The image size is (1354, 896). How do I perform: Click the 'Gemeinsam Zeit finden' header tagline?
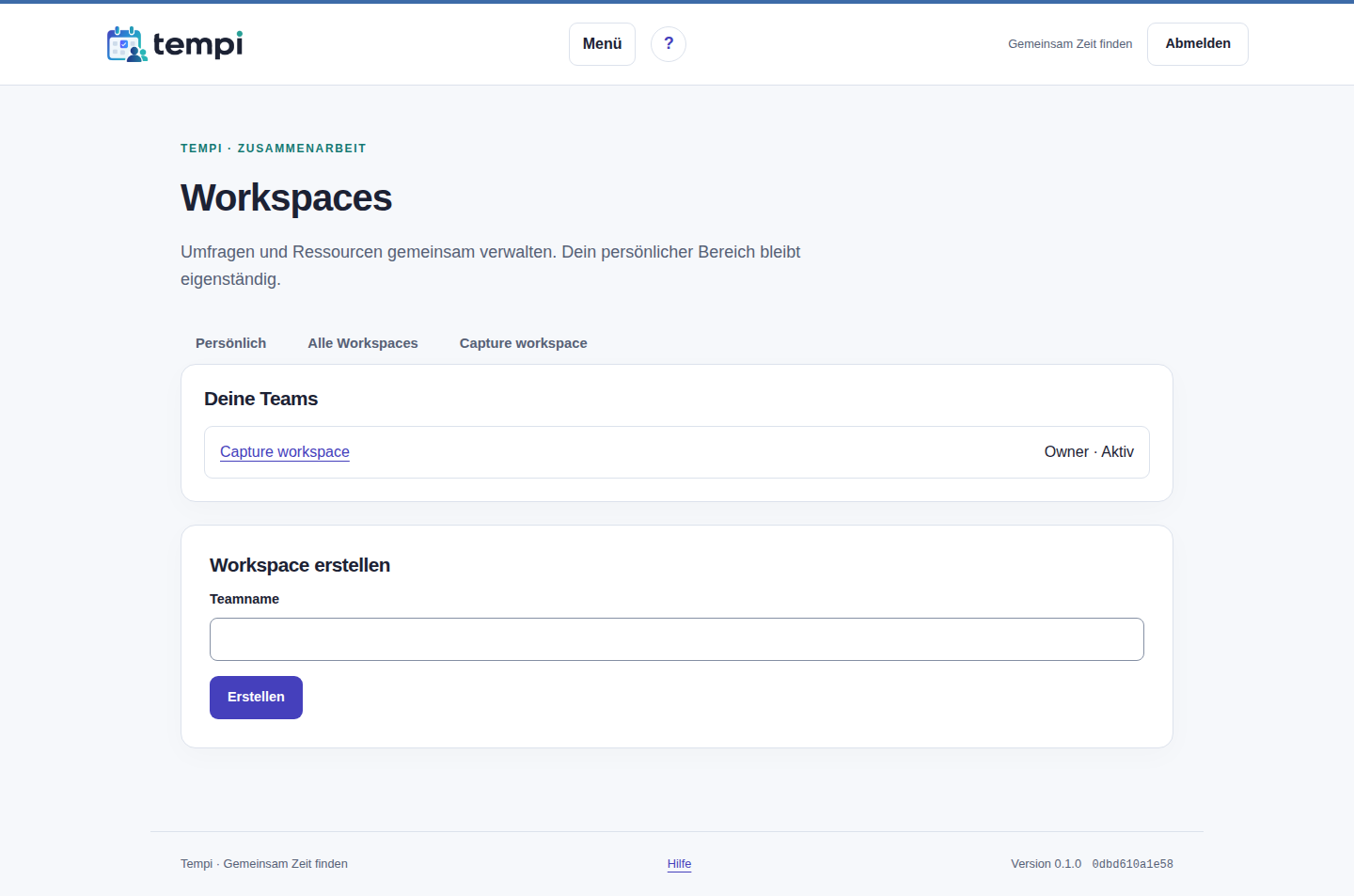pos(1070,44)
